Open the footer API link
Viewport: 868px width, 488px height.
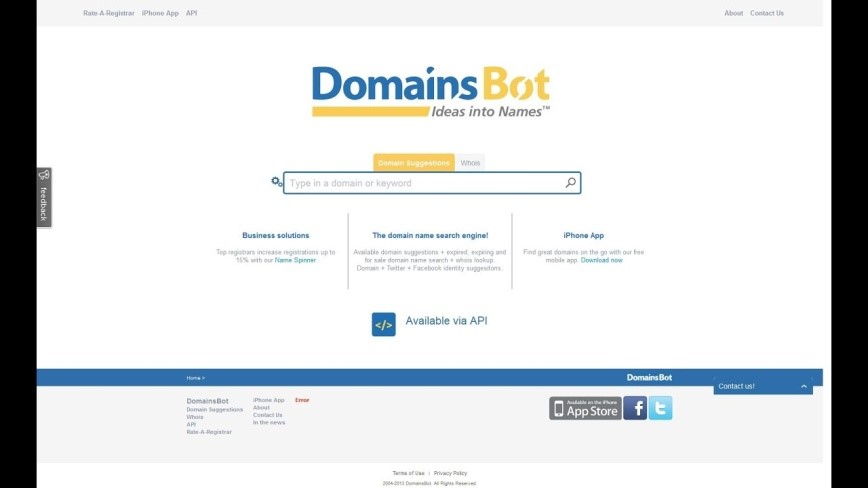click(191, 424)
